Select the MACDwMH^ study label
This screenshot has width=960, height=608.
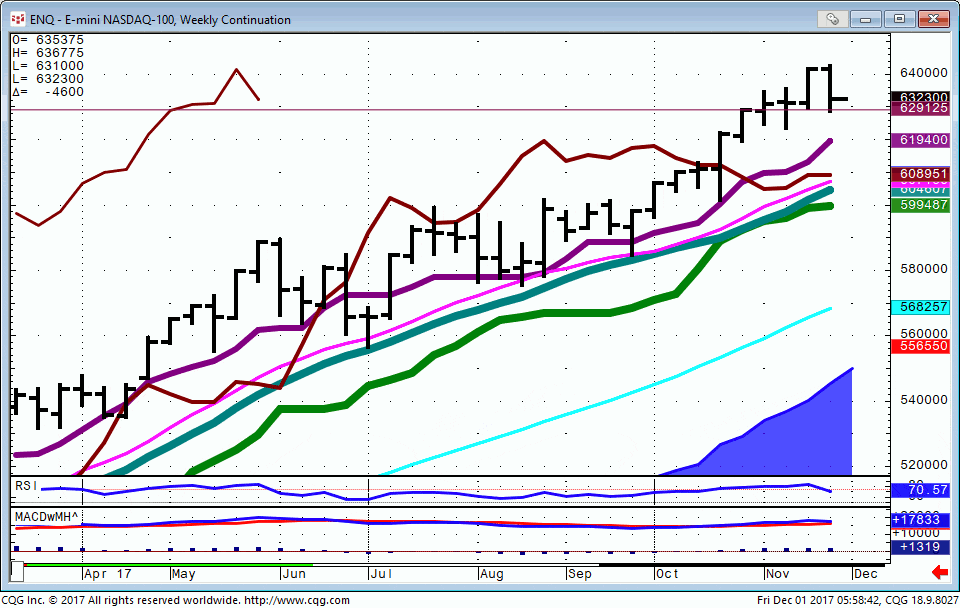click(47, 517)
